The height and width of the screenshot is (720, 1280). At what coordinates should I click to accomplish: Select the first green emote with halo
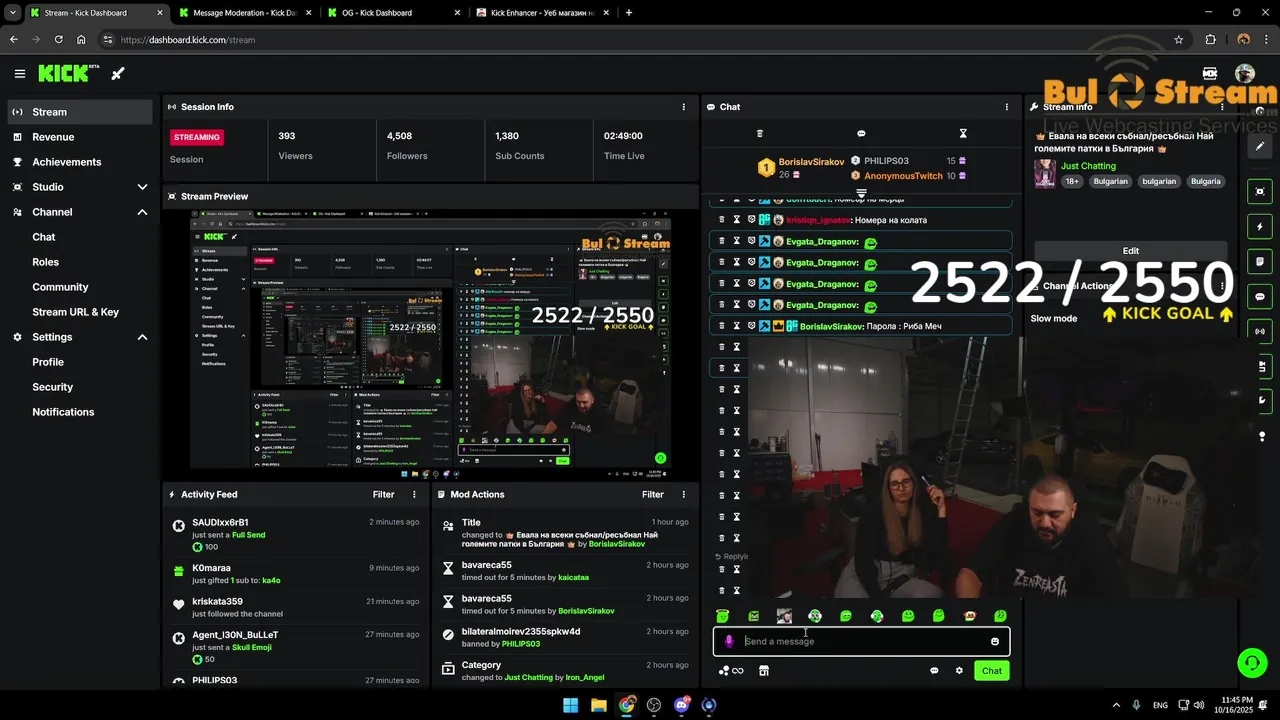(722, 616)
